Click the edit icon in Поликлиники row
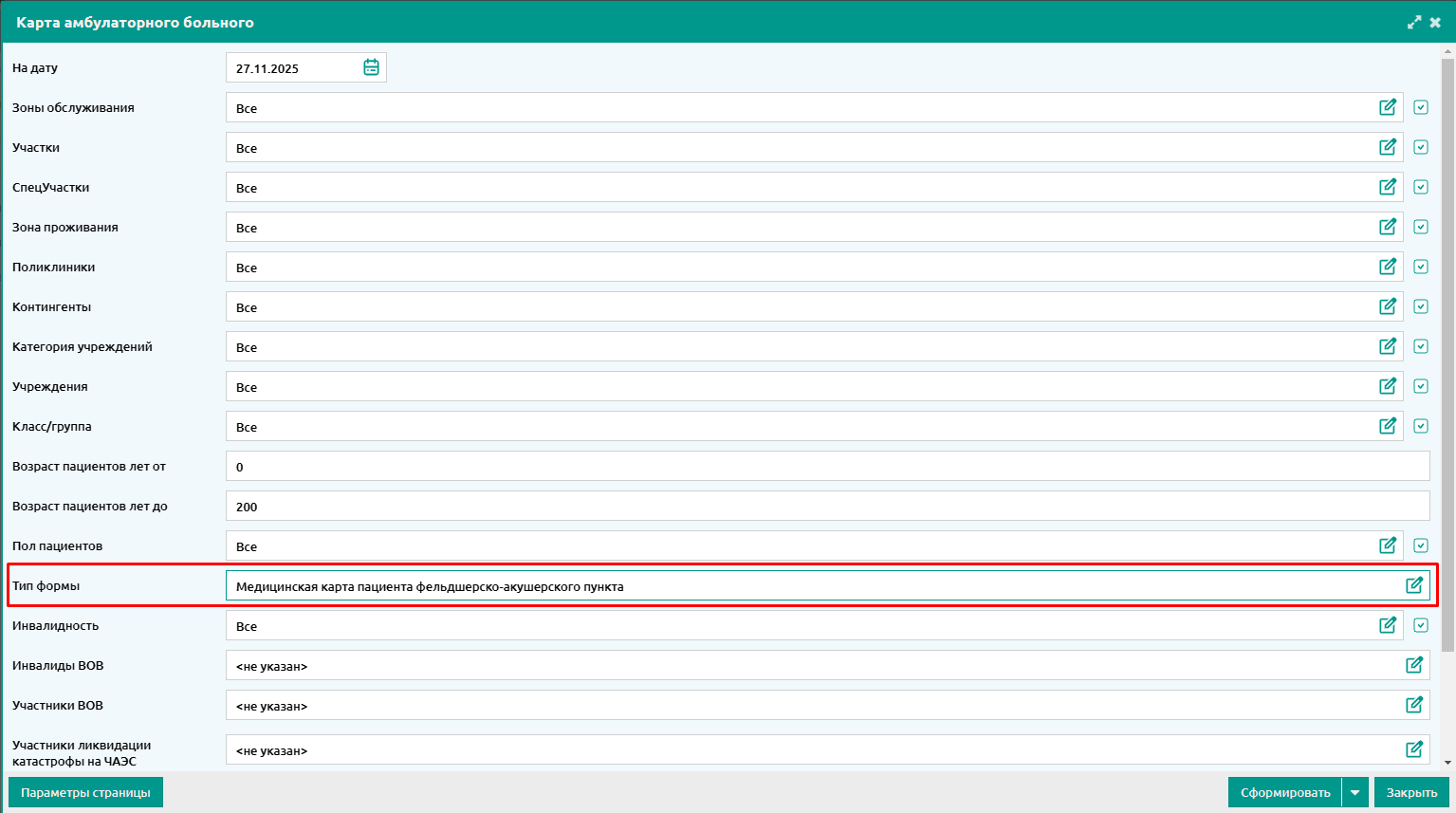Viewport: 1456px width, 813px height. coord(1388,267)
